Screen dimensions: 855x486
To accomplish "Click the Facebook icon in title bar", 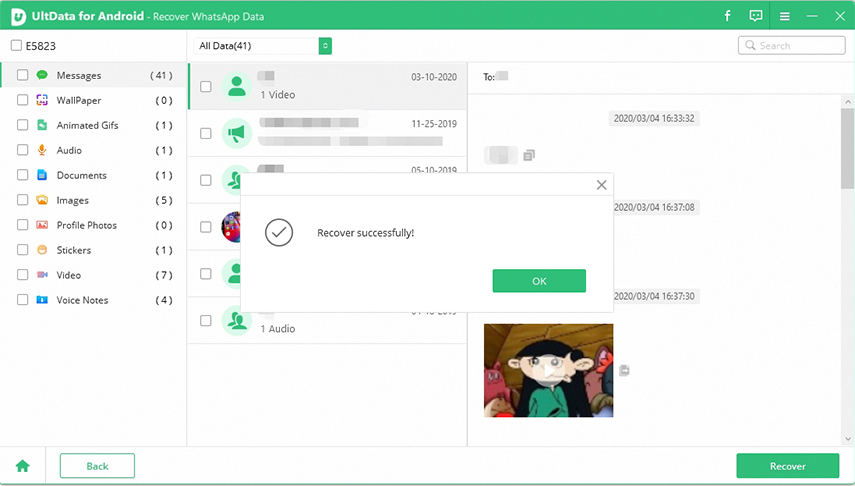I will [x=727, y=17].
